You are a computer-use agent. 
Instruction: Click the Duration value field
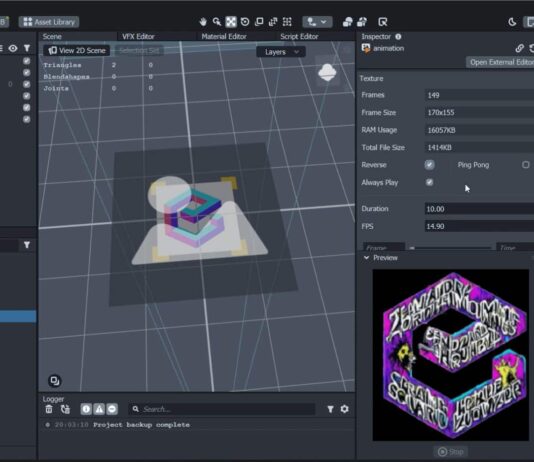coord(479,209)
